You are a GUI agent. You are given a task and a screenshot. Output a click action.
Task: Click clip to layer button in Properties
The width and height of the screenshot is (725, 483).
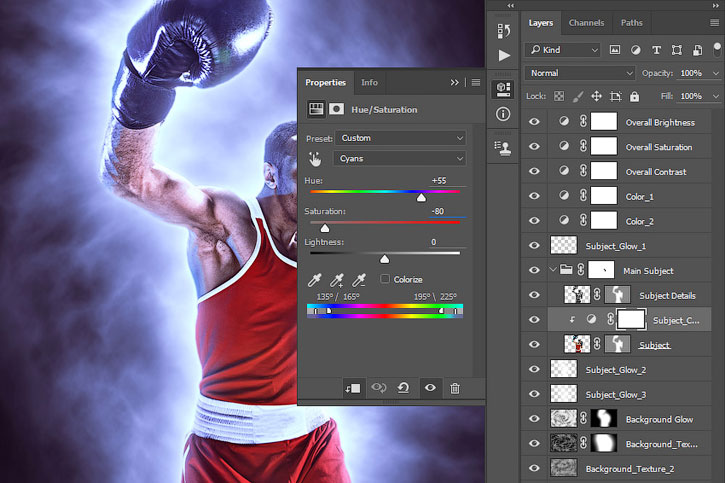point(353,388)
